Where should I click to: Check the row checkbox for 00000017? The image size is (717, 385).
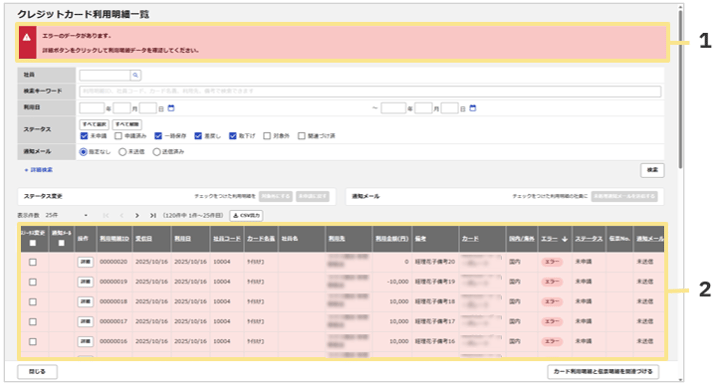[32, 322]
